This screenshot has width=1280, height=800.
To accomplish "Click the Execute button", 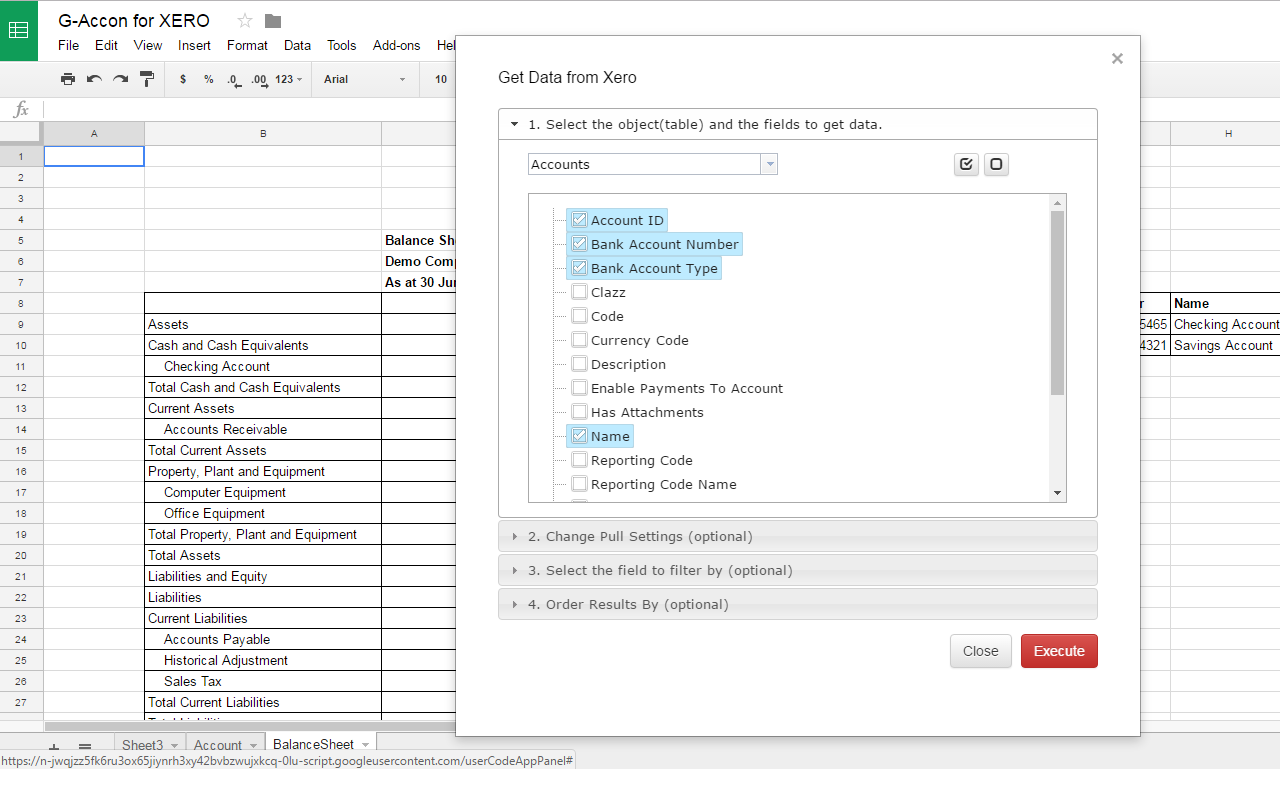I will tap(1059, 651).
